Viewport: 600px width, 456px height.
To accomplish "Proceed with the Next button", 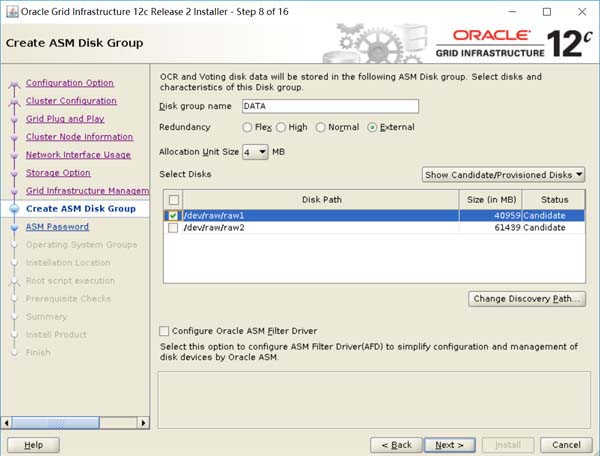I will coord(450,445).
